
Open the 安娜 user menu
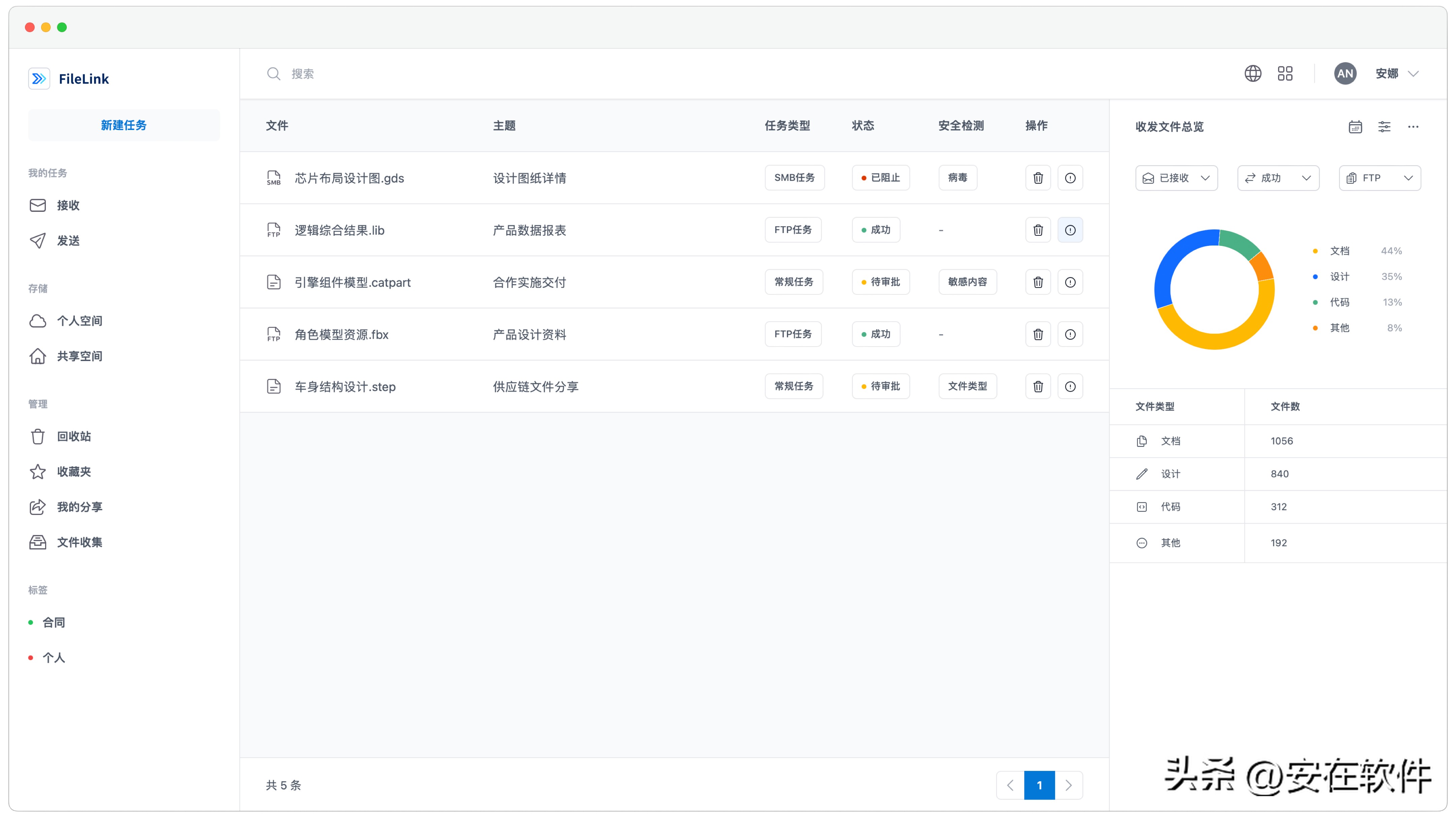[1396, 73]
